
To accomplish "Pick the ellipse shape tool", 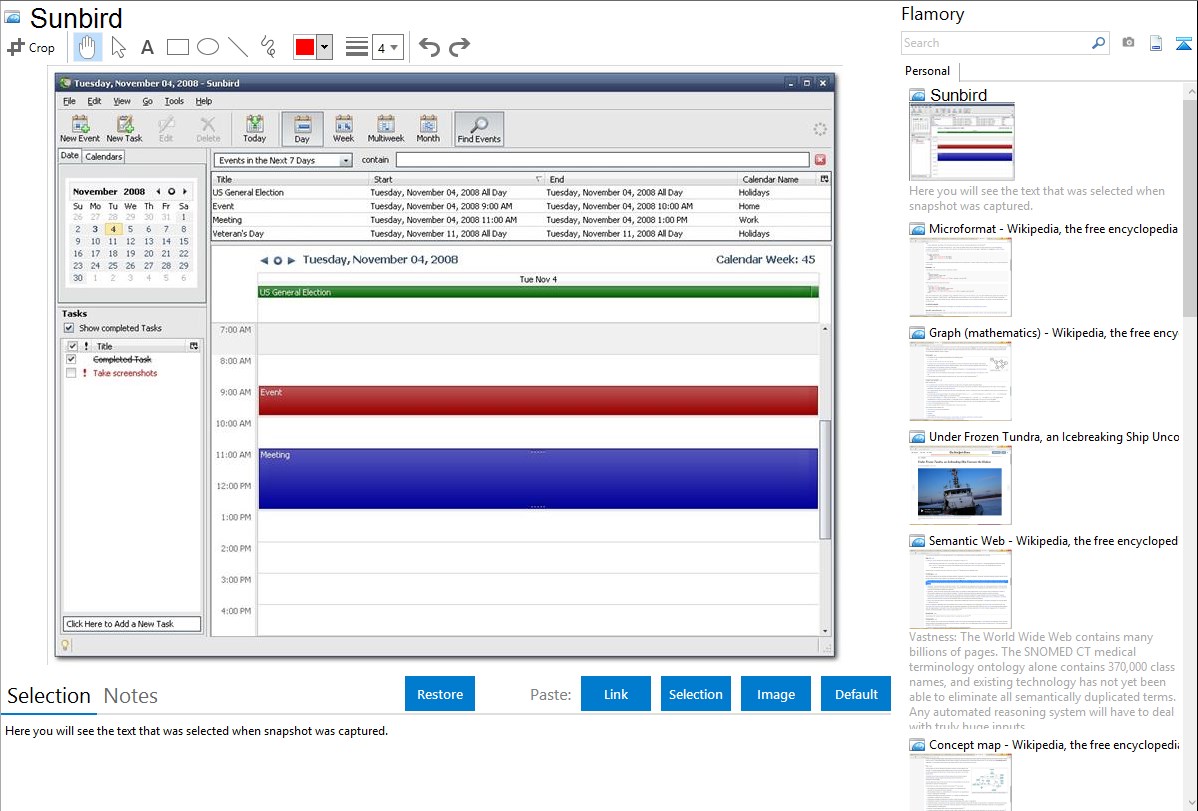I will coord(208,47).
